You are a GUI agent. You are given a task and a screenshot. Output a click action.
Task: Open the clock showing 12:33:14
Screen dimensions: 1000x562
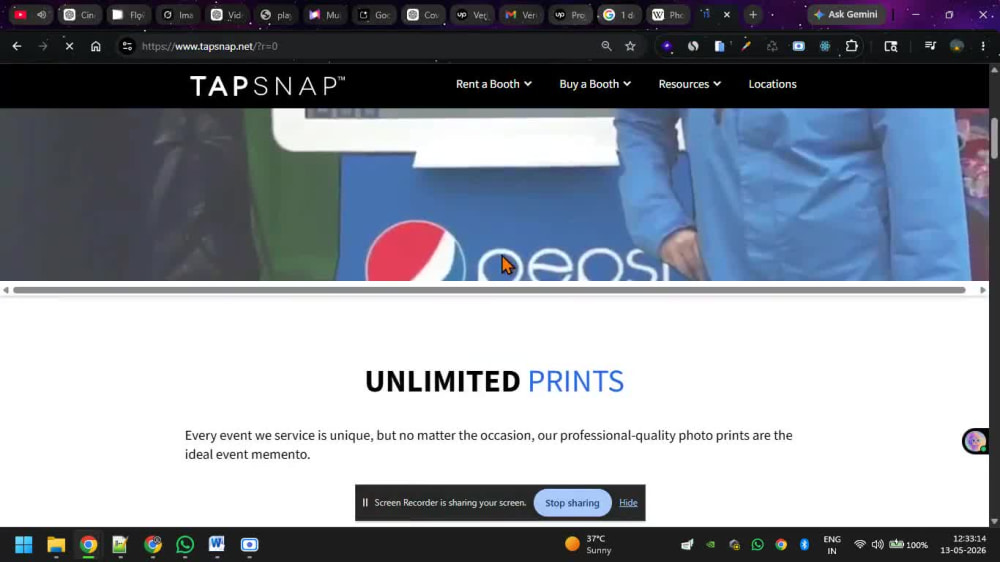(x=963, y=544)
